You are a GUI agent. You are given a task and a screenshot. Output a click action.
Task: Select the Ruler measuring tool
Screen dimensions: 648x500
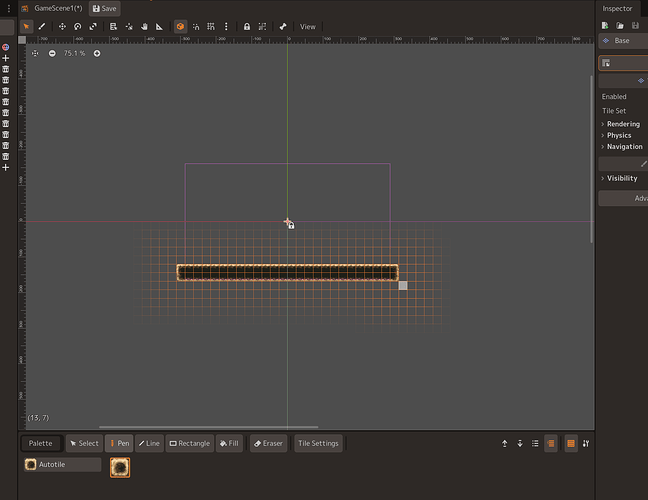(x=159, y=27)
